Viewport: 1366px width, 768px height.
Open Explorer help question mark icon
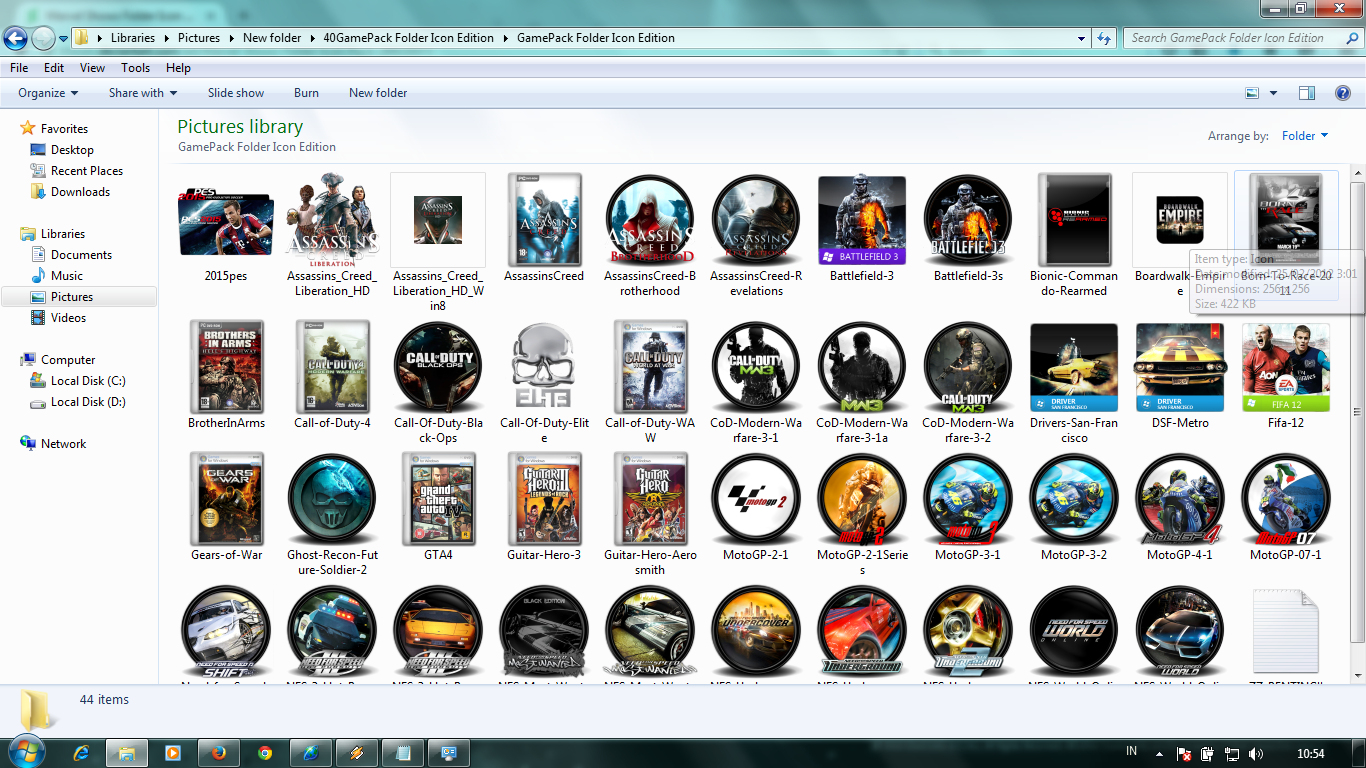tap(1343, 93)
